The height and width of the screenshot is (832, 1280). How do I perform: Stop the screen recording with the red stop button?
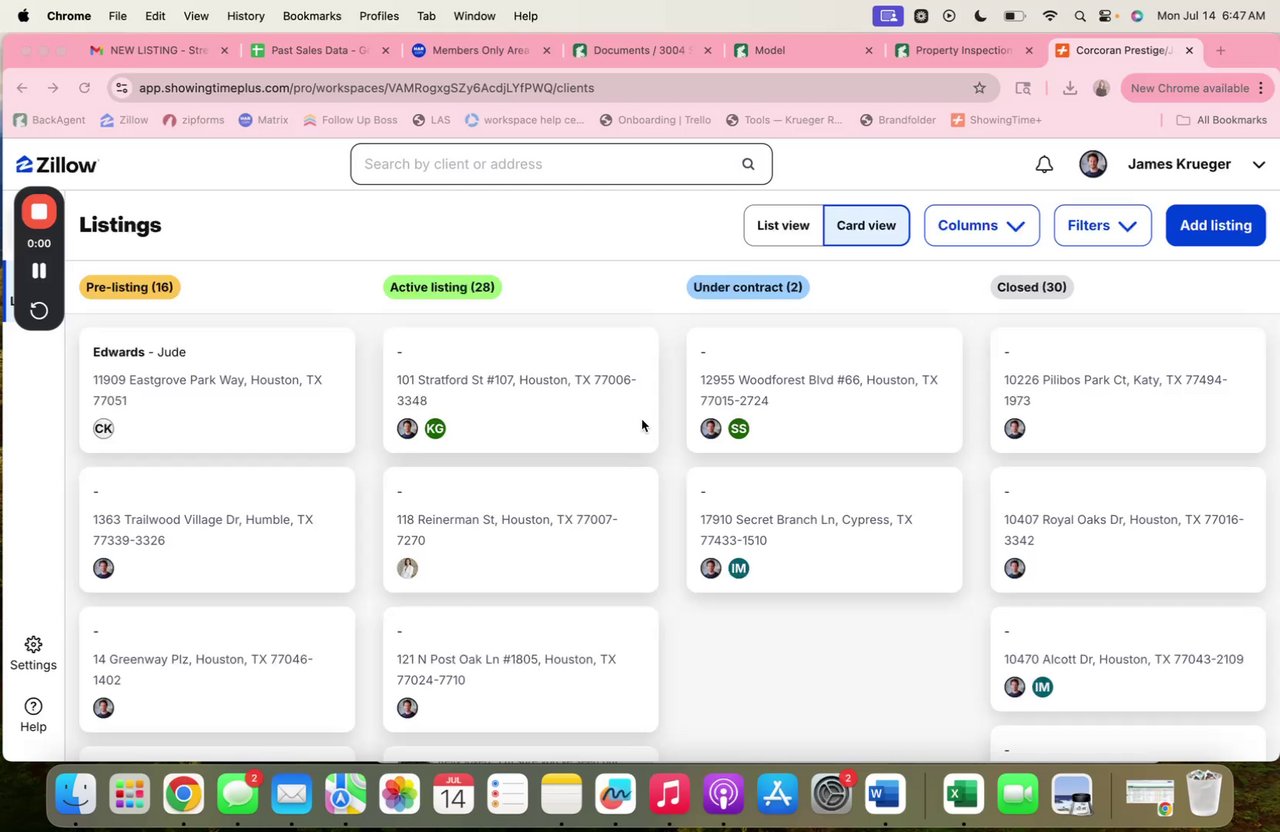(39, 211)
